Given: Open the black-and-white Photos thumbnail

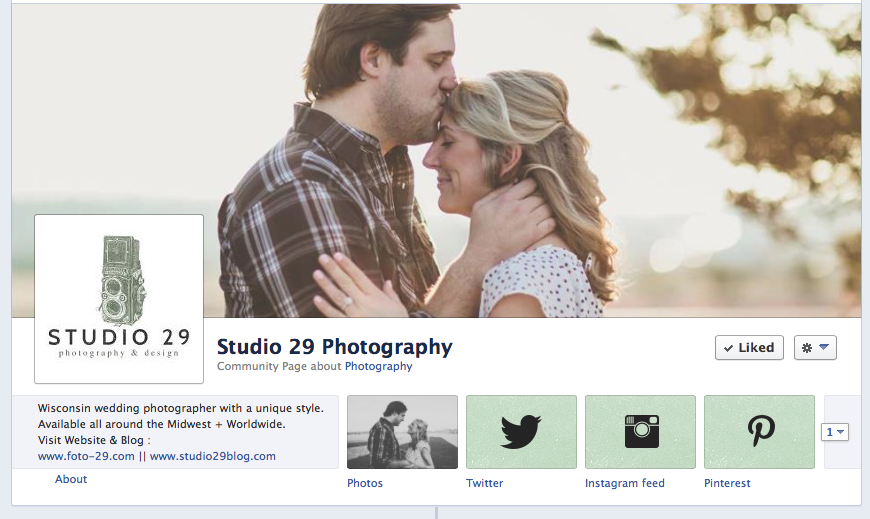Looking at the screenshot, I should coord(402,432).
